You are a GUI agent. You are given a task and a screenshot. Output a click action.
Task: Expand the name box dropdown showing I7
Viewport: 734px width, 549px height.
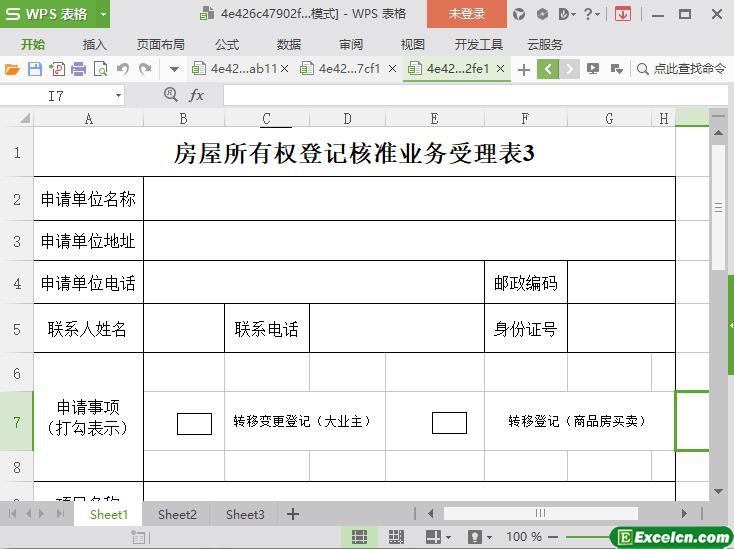[118, 96]
